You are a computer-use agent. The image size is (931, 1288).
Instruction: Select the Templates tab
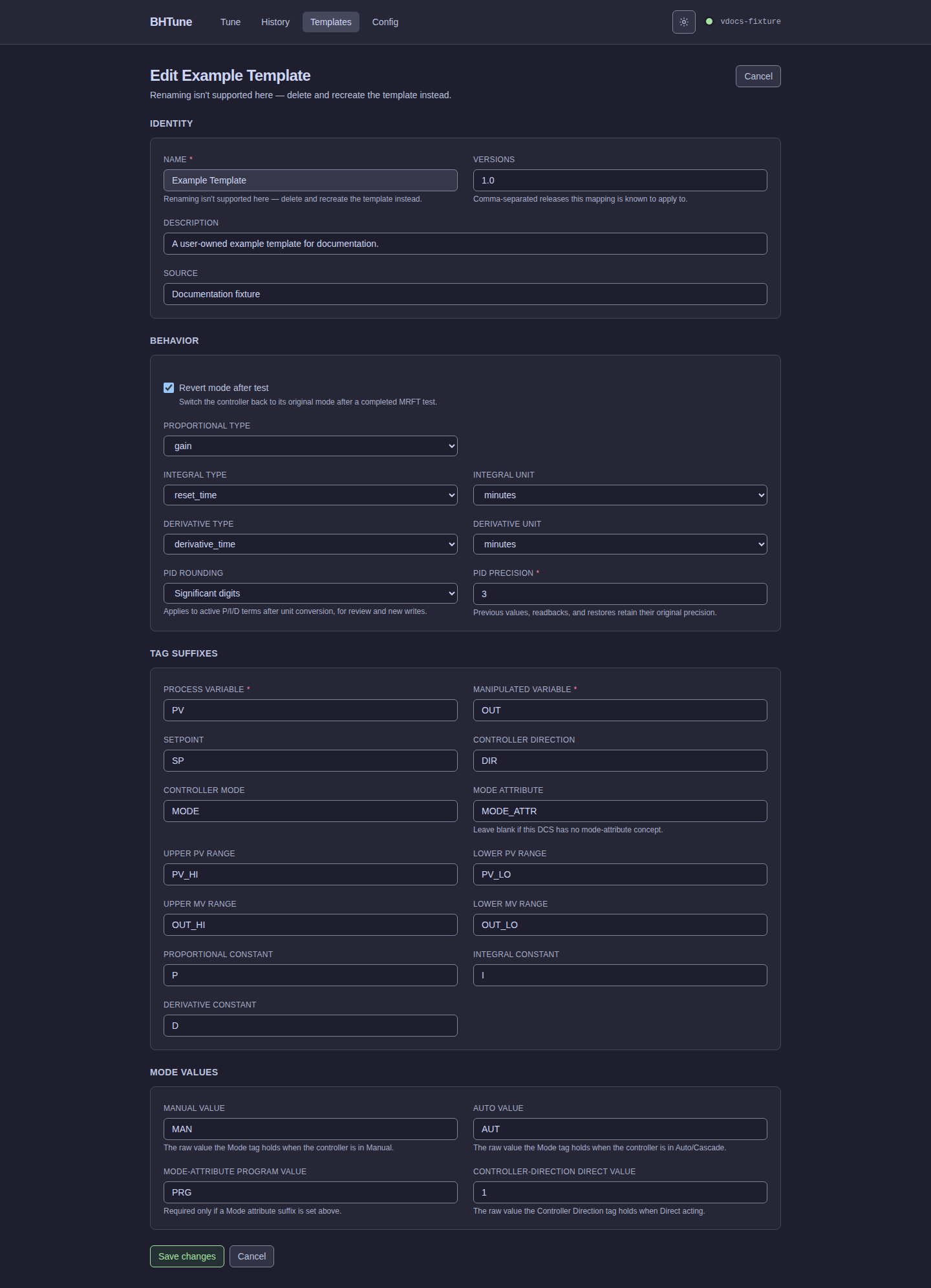pyautogui.click(x=331, y=22)
